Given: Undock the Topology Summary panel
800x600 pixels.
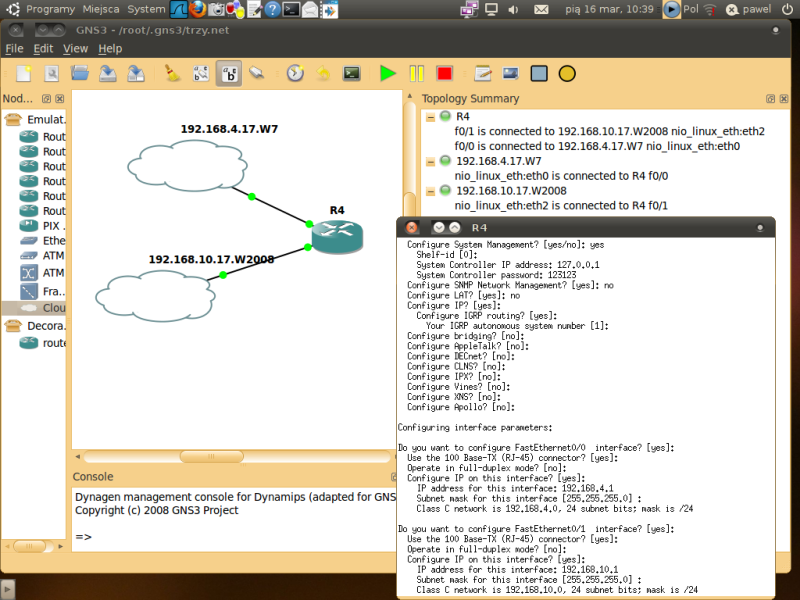Looking at the screenshot, I should pos(770,98).
